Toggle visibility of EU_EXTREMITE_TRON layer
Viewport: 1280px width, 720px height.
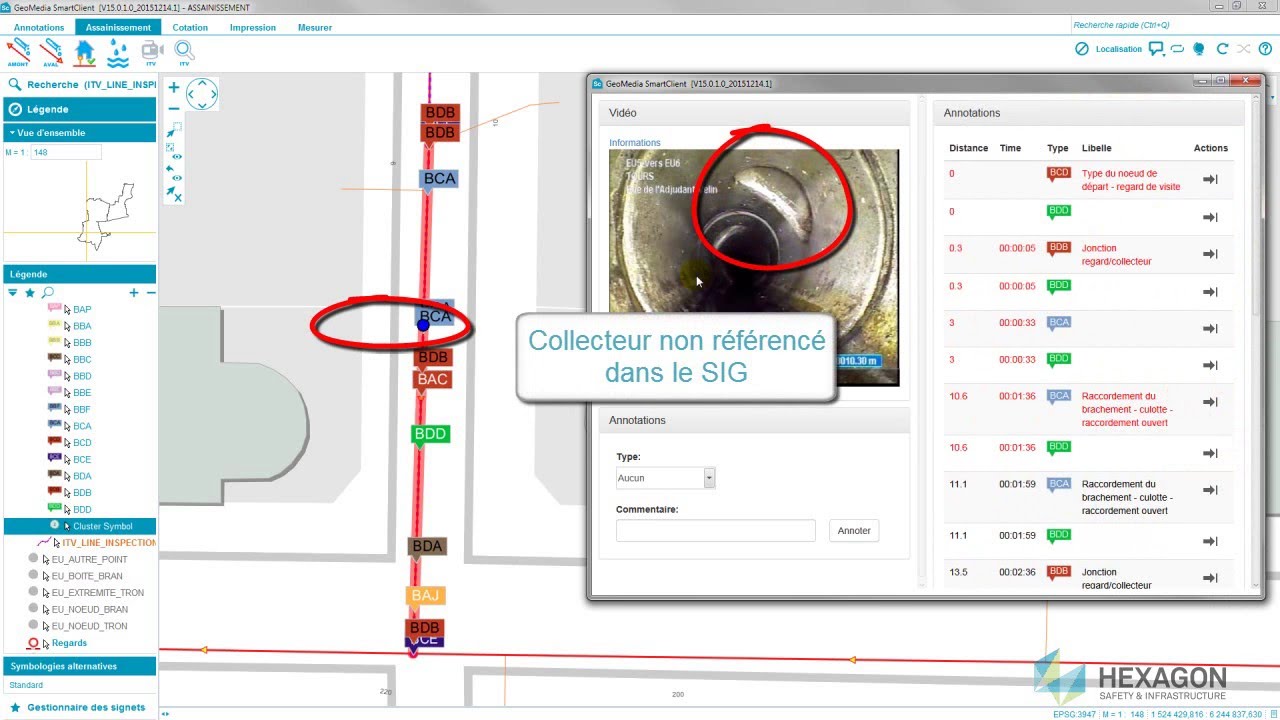[x=33, y=592]
